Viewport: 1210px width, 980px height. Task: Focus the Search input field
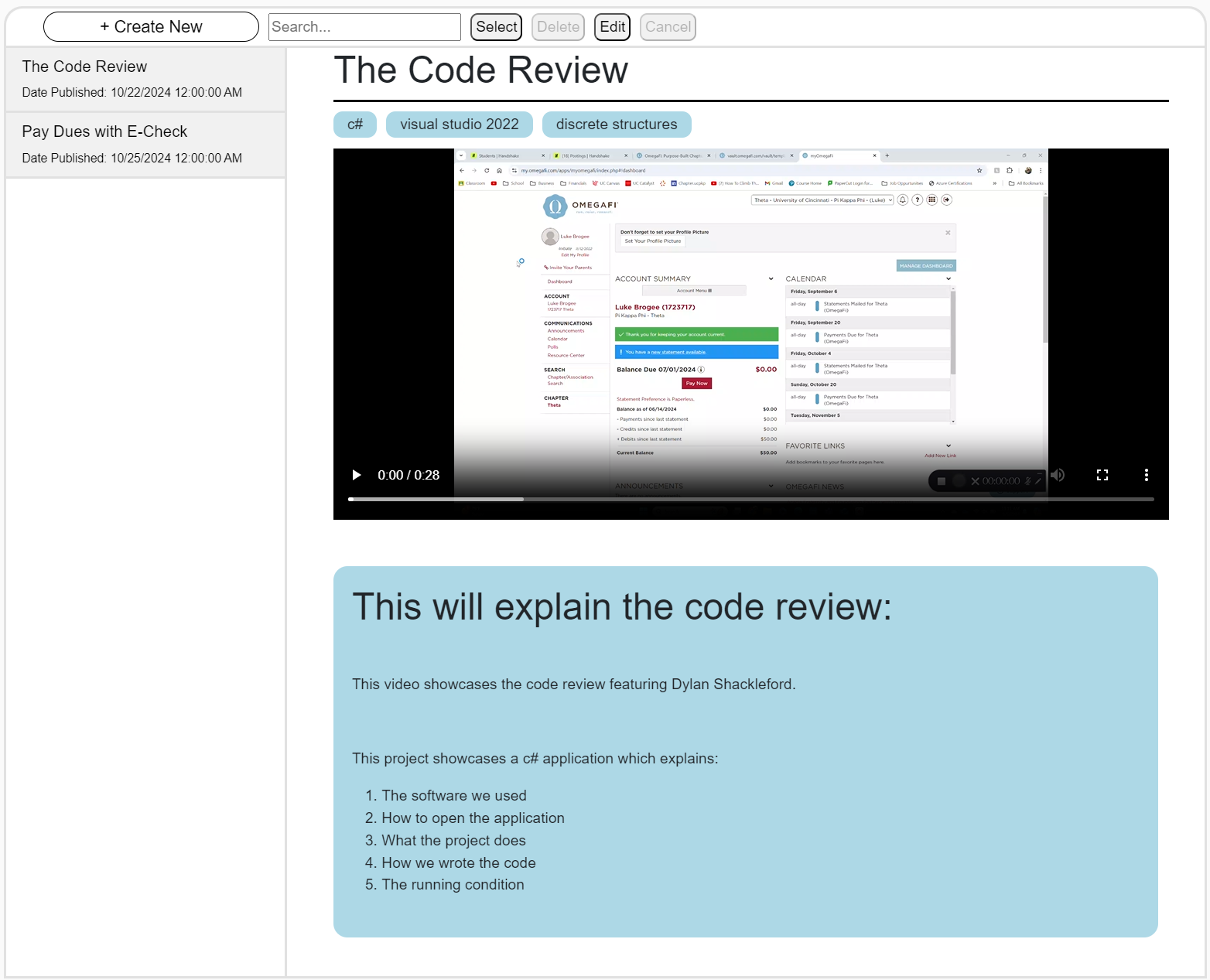[364, 27]
